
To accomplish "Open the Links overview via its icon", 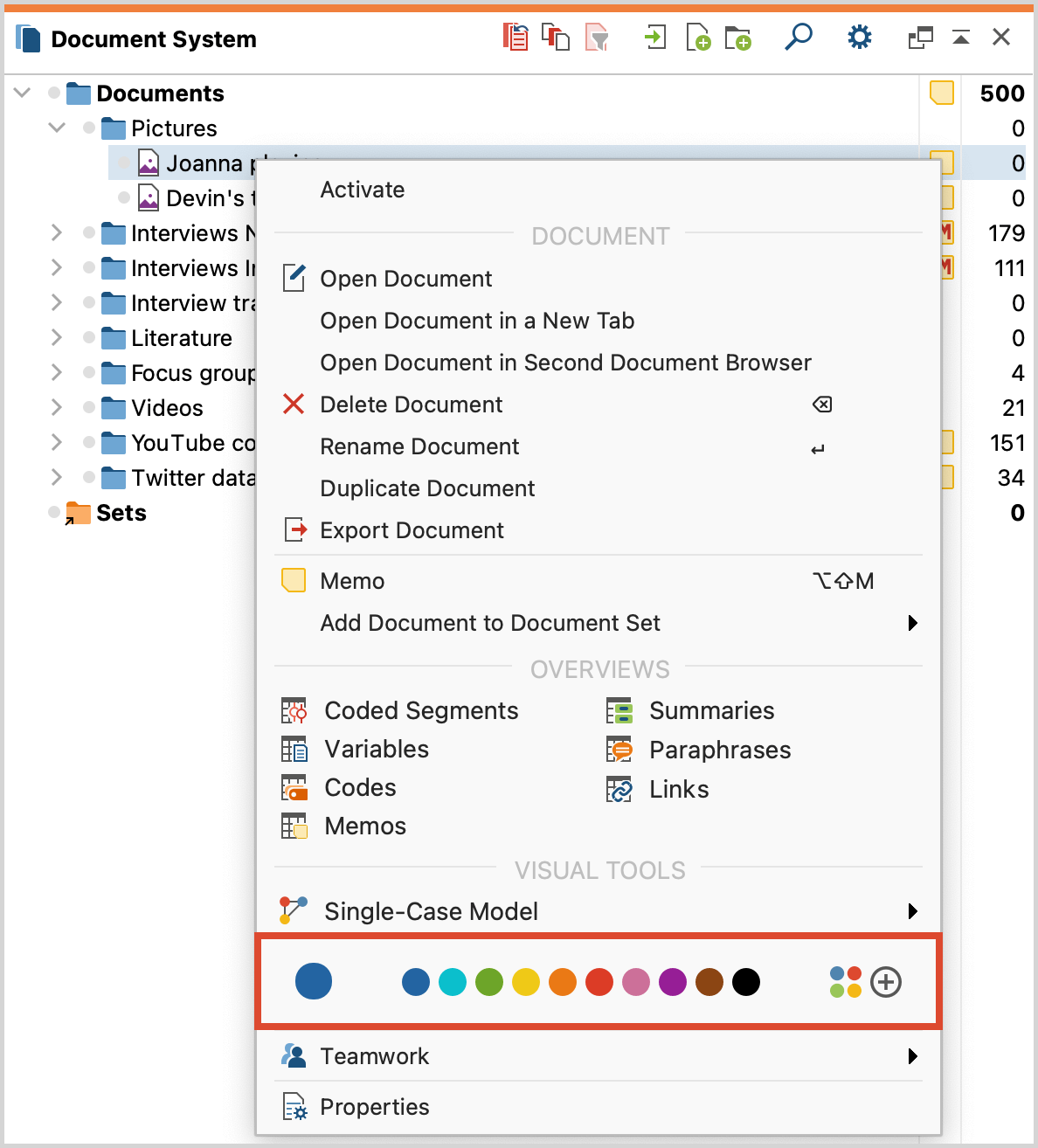I will (619, 789).
